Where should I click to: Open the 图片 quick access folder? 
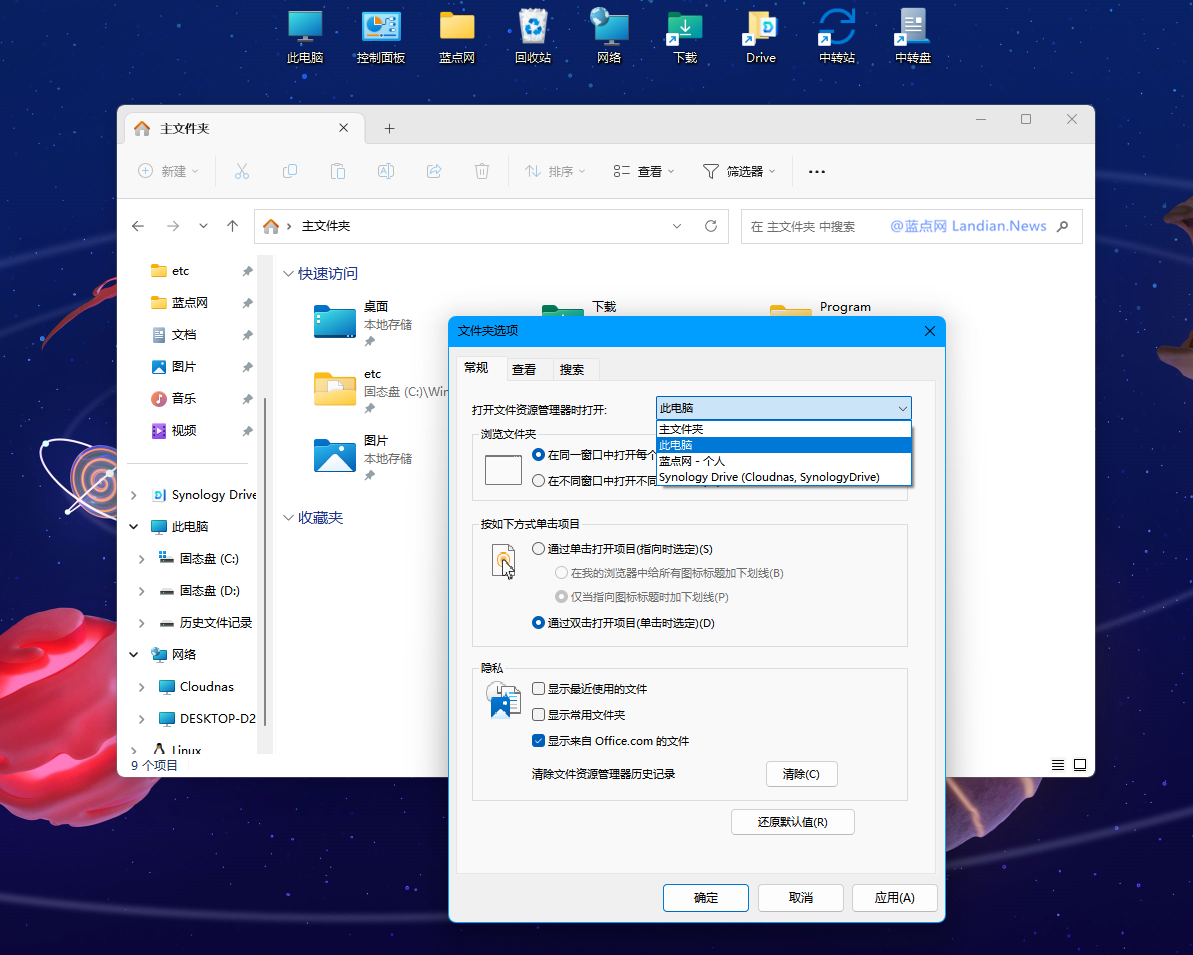(364, 457)
